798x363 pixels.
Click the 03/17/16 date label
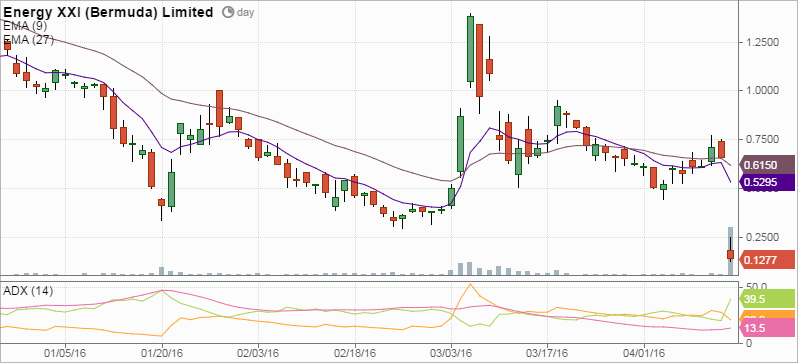click(547, 353)
